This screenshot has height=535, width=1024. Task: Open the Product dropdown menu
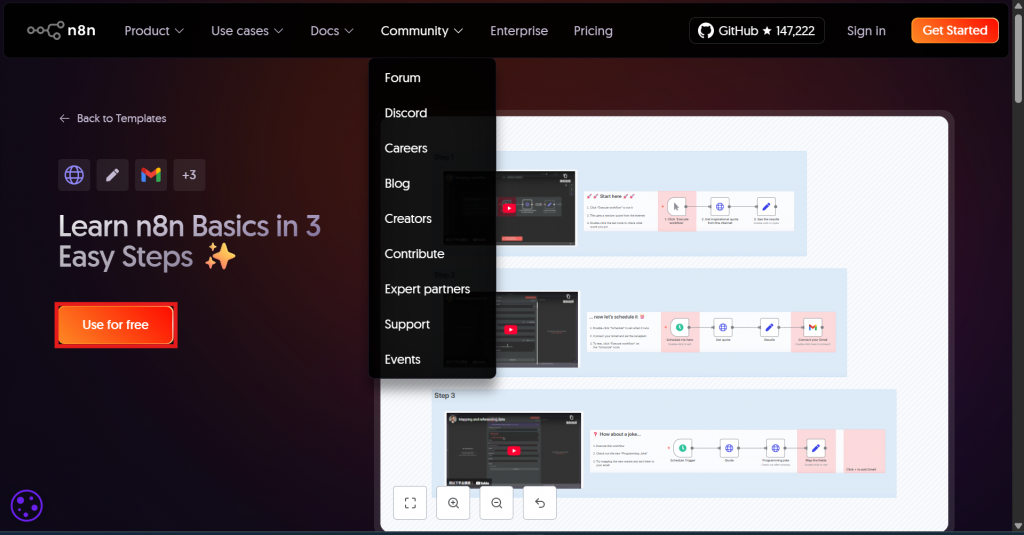tap(154, 31)
